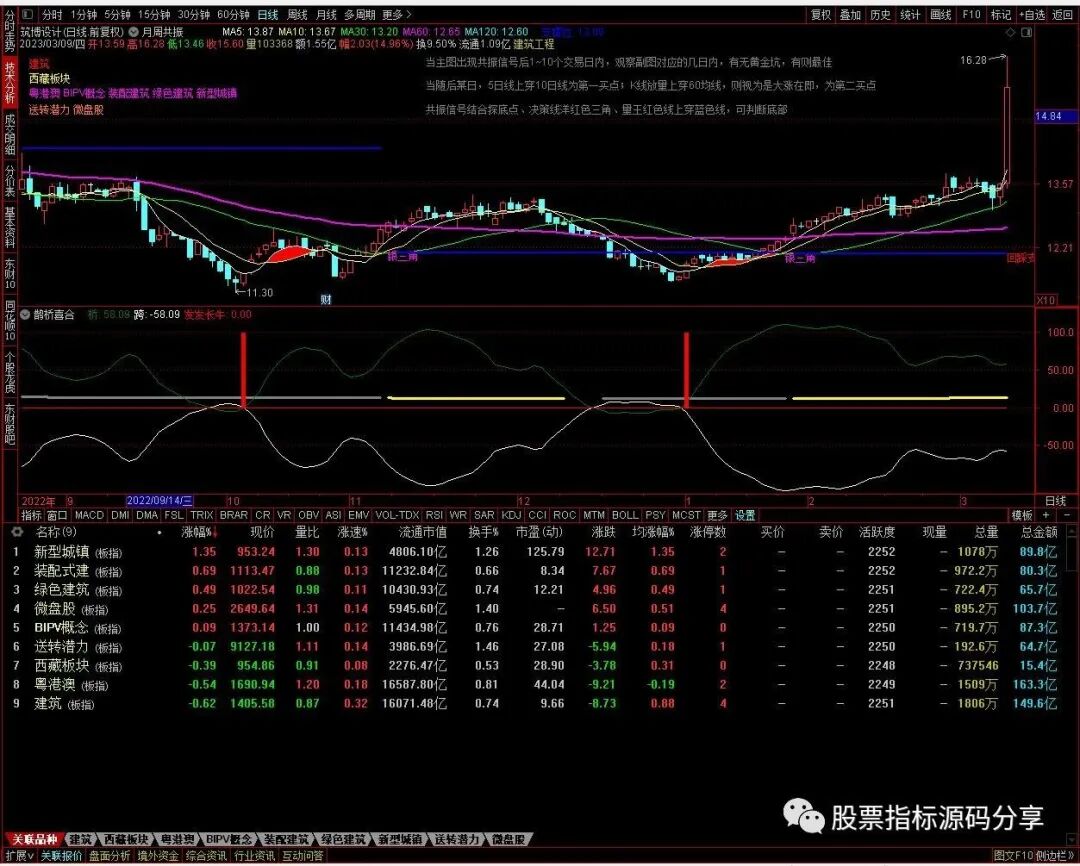
Task: Activate the 画线 drawing tool
Action: point(940,14)
